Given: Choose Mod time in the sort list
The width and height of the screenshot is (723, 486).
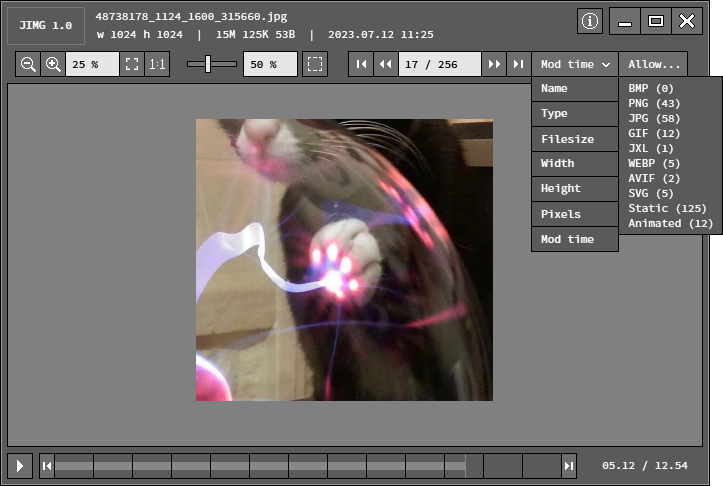Looking at the screenshot, I should (x=575, y=239).
